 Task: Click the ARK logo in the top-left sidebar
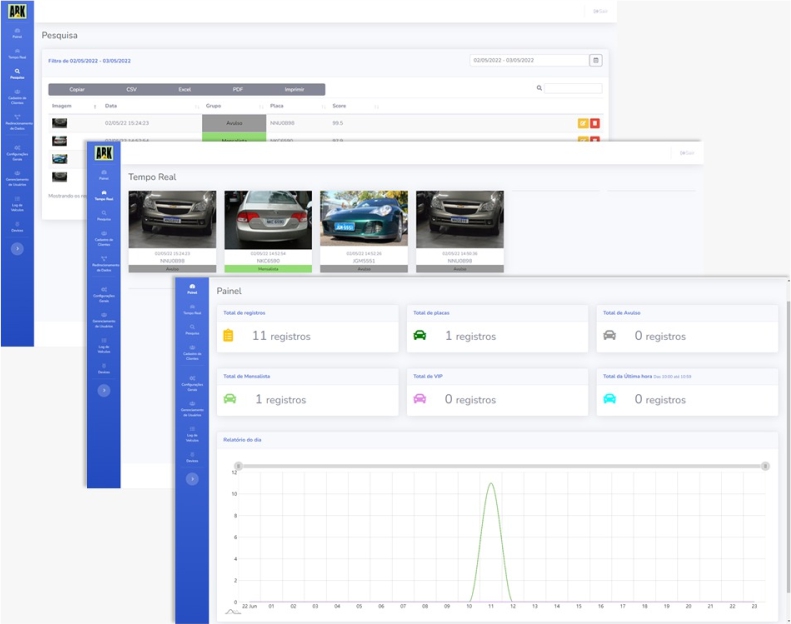[17, 13]
